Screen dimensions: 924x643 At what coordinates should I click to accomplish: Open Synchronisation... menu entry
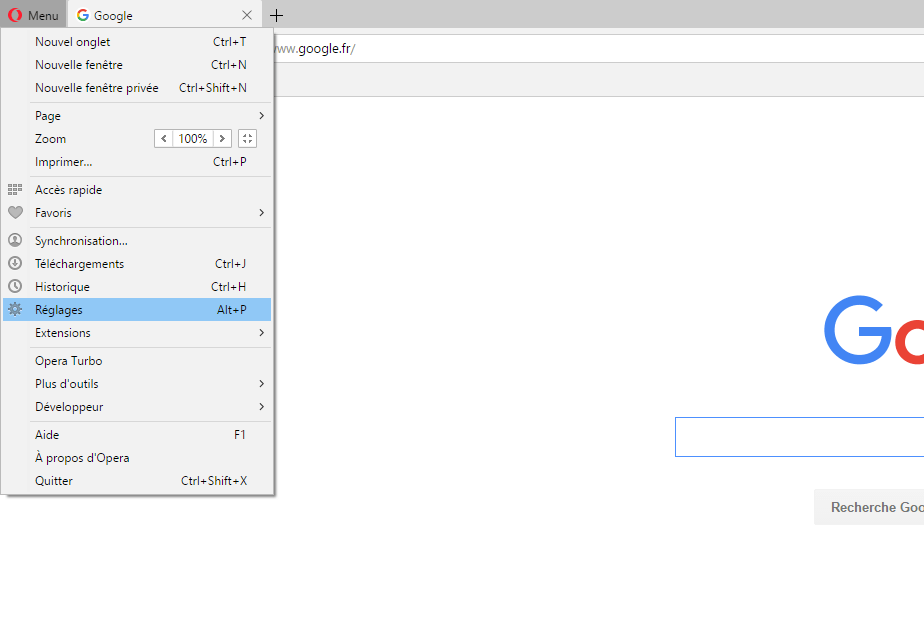pyautogui.click(x=137, y=240)
